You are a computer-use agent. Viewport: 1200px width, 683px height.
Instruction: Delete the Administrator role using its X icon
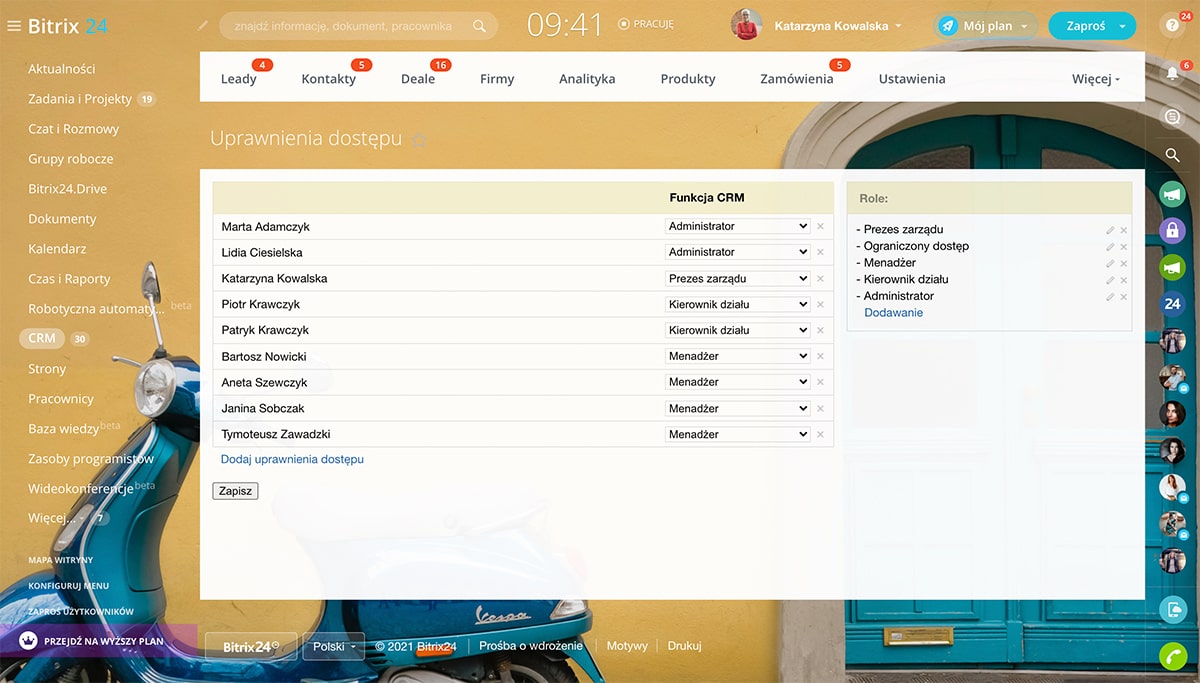[1123, 297]
